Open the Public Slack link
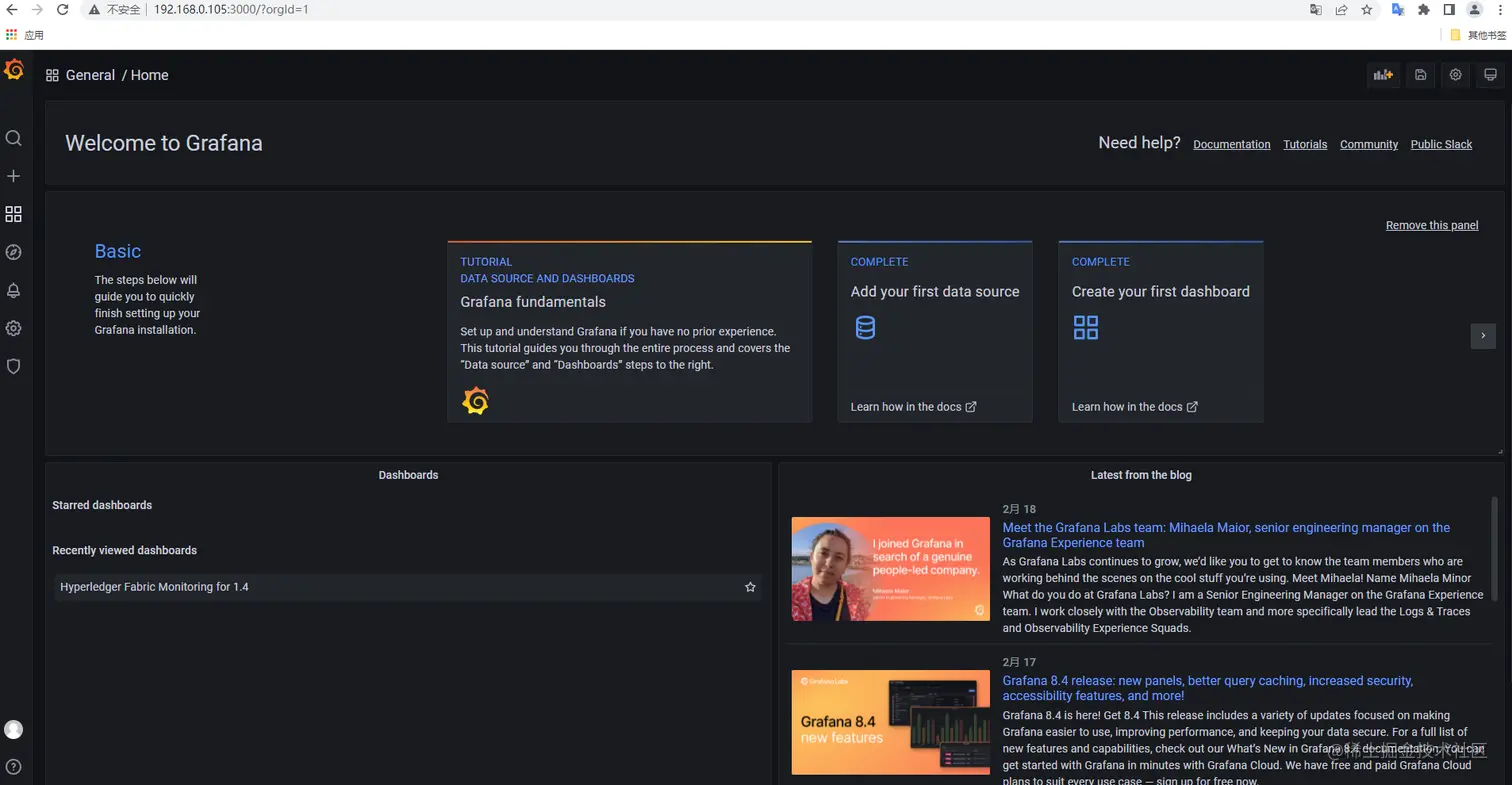The height and width of the screenshot is (785, 1512). click(1441, 144)
